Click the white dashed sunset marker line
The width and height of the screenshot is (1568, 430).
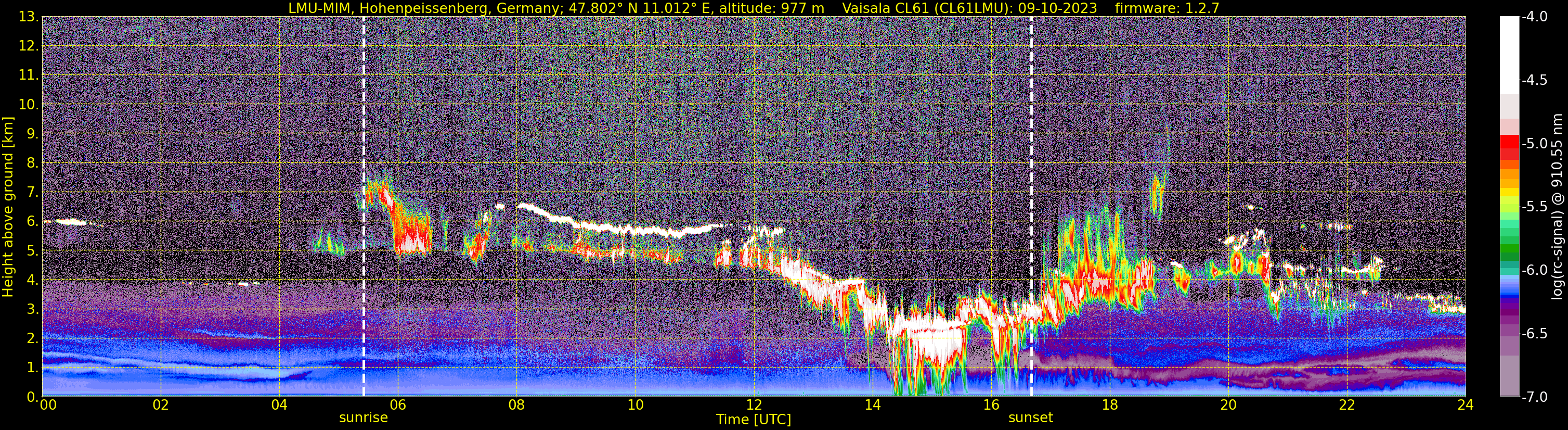1031,207
